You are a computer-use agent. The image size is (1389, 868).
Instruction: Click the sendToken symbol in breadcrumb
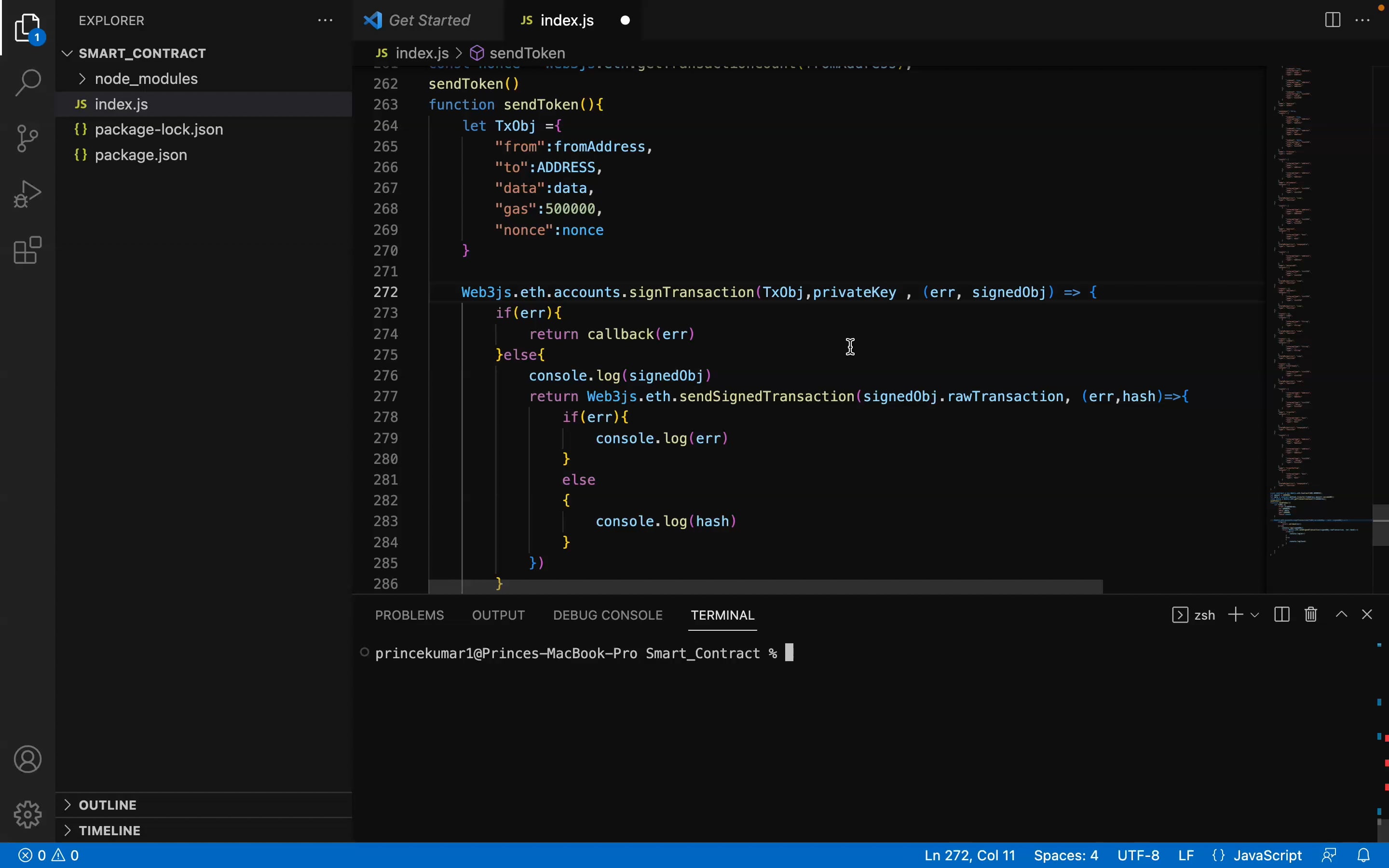click(527, 54)
